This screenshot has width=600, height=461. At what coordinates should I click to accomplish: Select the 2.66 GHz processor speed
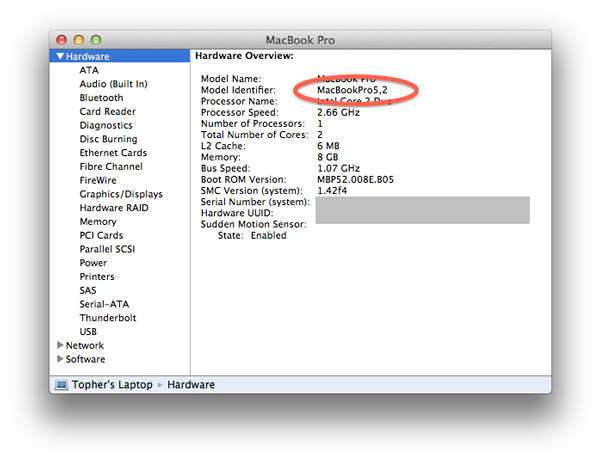[x=339, y=112]
